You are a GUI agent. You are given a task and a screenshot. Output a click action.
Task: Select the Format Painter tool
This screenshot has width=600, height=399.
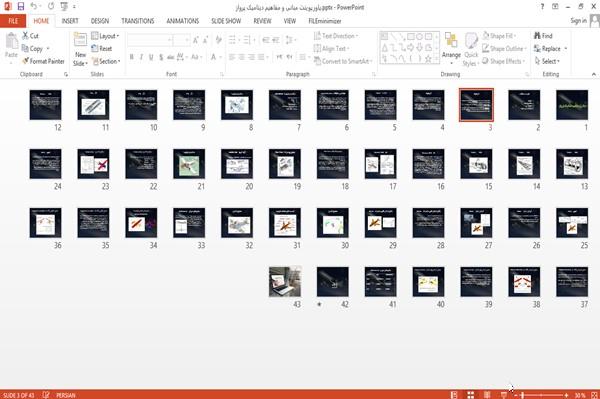pos(43,61)
